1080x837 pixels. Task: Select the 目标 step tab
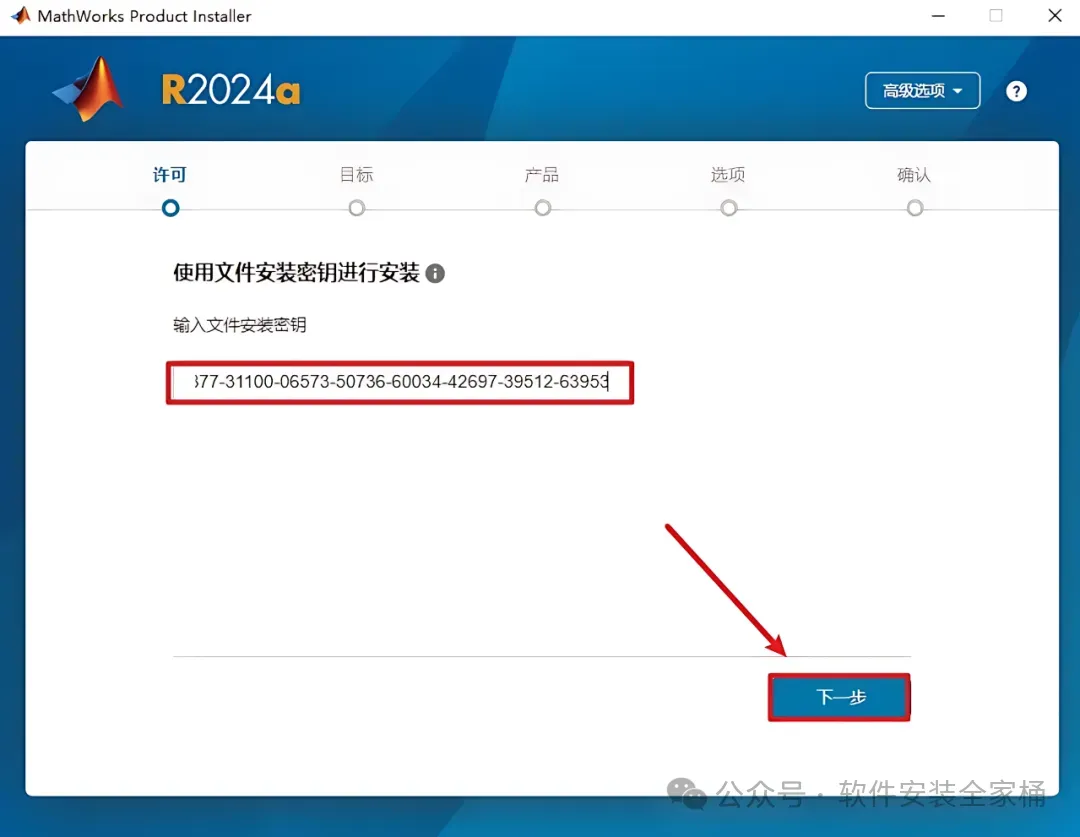point(356,175)
